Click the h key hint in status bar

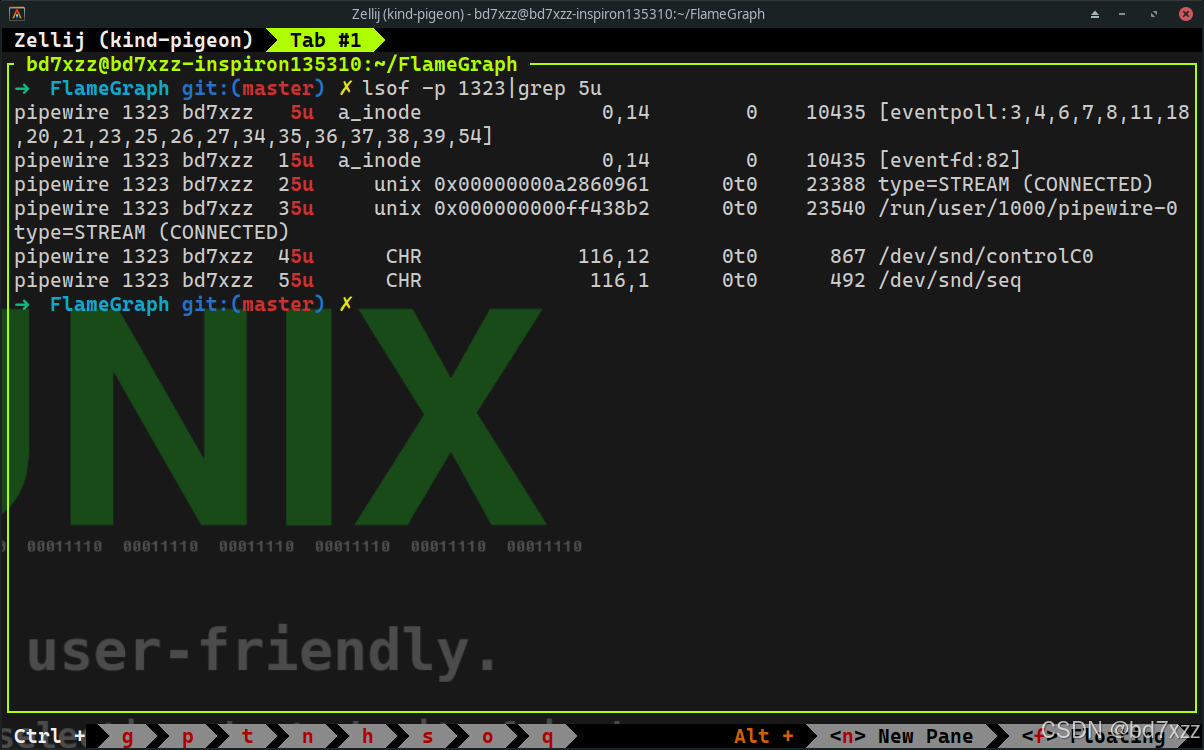coord(367,736)
